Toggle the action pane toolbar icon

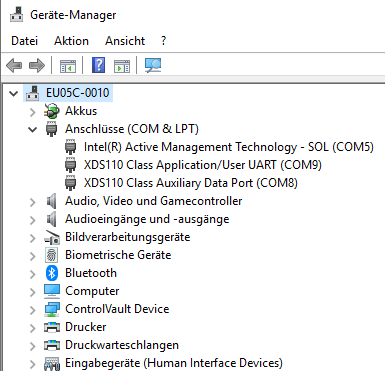pos(122,66)
